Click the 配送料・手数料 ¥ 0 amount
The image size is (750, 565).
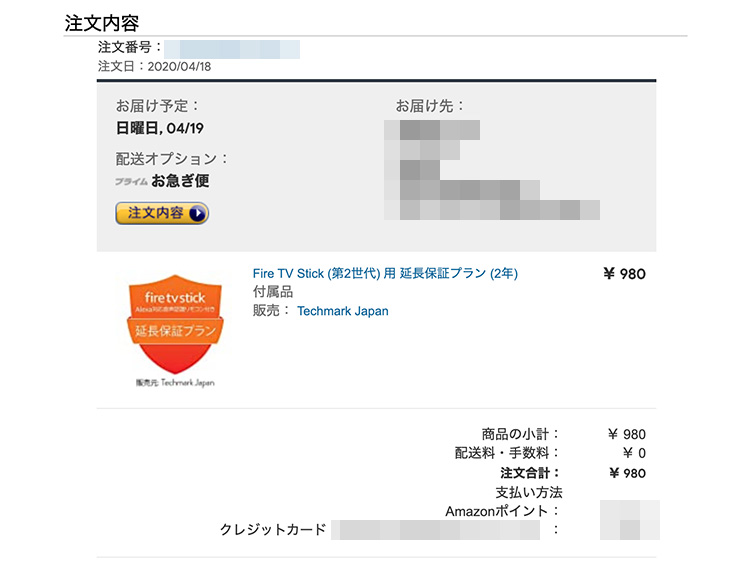coord(634,453)
